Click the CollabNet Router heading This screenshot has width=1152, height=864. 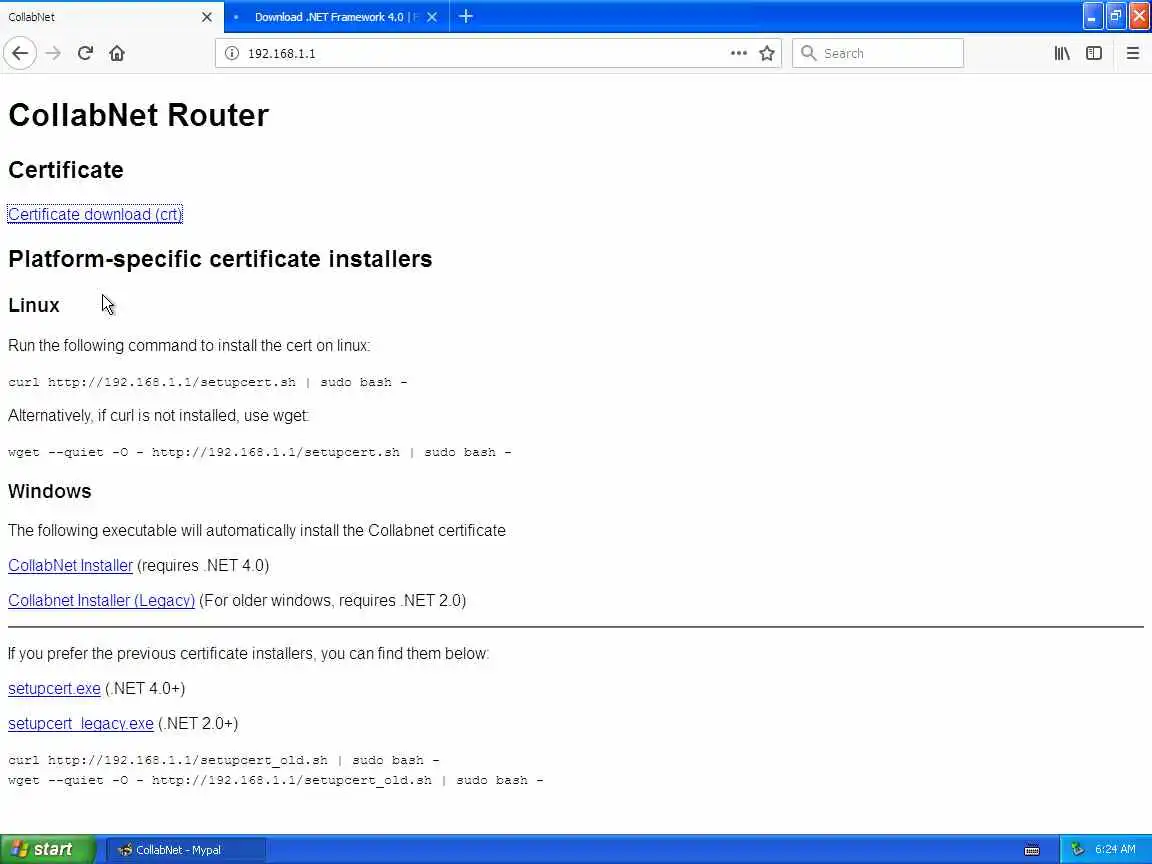[139, 115]
